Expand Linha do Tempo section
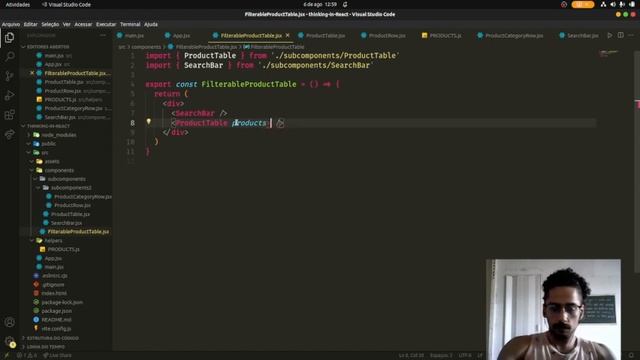 pyautogui.click(x=45, y=347)
